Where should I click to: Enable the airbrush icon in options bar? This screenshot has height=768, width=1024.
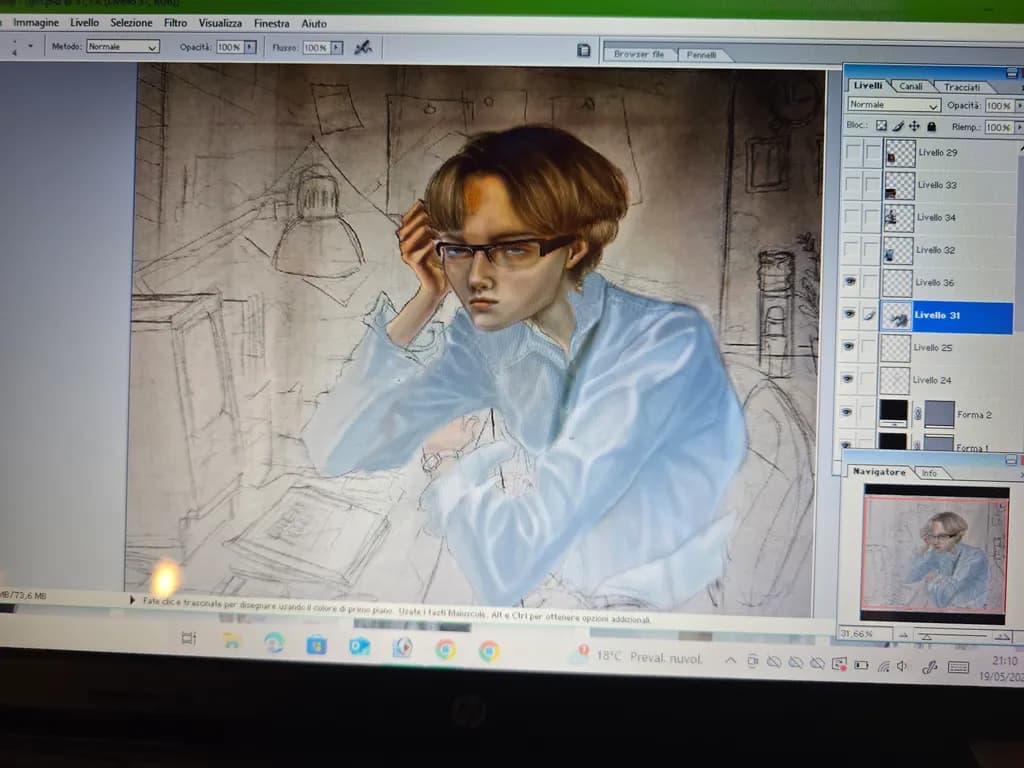pyautogui.click(x=362, y=48)
